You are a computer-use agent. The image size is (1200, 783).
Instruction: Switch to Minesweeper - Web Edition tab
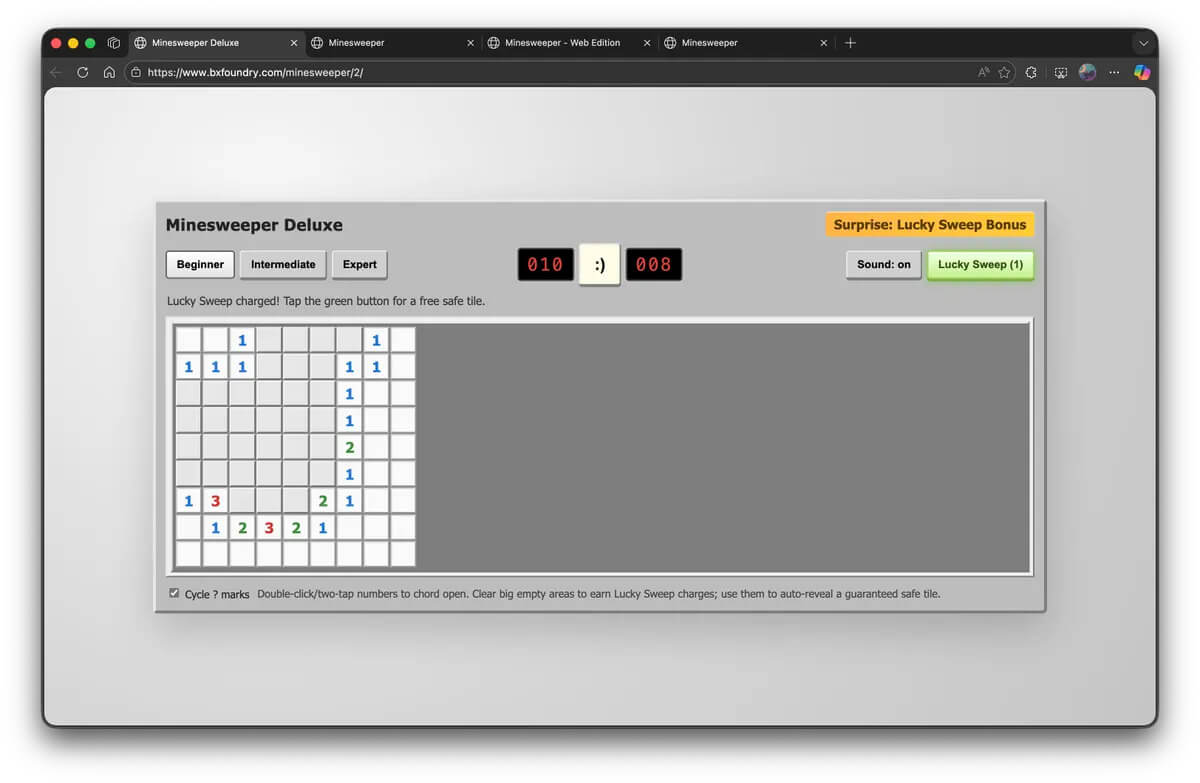tap(562, 43)
